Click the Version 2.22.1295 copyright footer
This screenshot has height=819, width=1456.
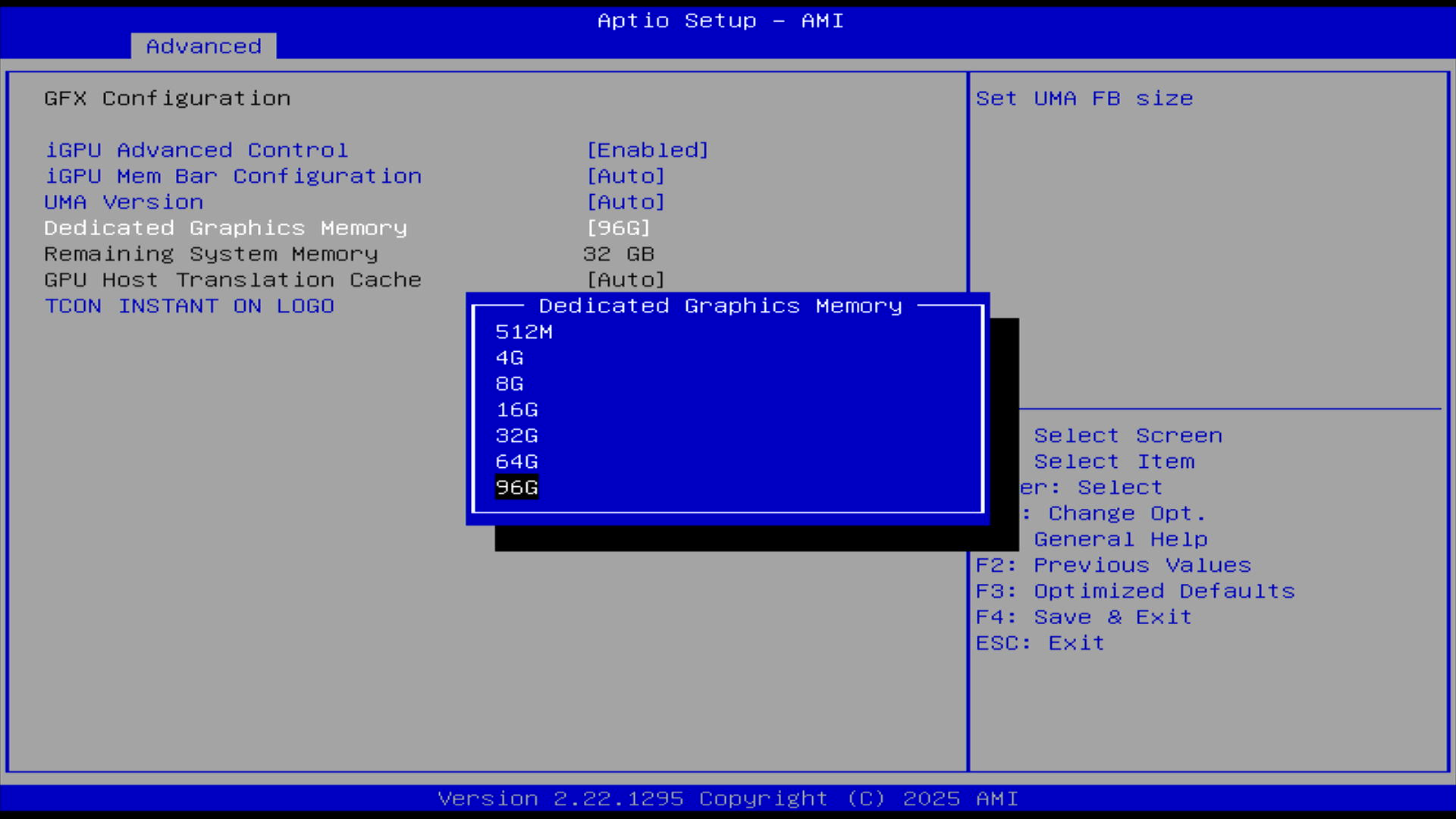pyautogui.click(x=728, y=799)
